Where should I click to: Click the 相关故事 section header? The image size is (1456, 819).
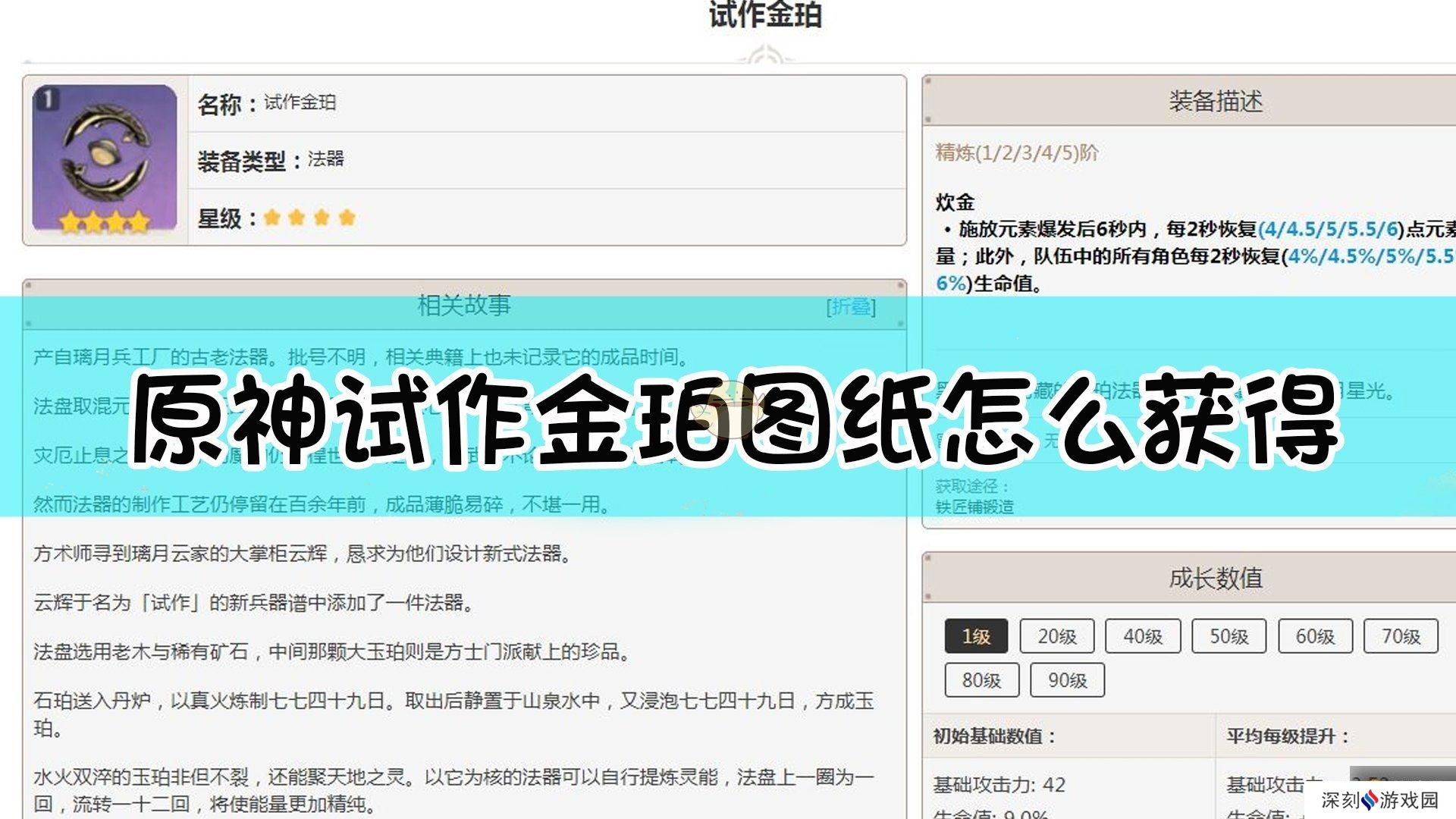click(x=464, y=305)
